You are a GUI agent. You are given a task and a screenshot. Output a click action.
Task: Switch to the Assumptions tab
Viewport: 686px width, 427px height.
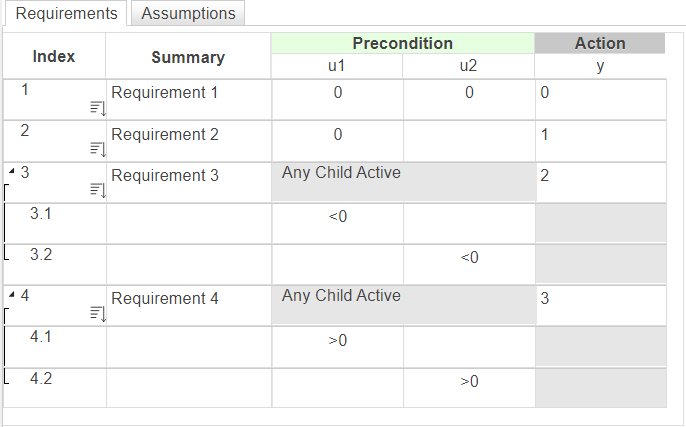pyautogui.click(x=188, y=14)
